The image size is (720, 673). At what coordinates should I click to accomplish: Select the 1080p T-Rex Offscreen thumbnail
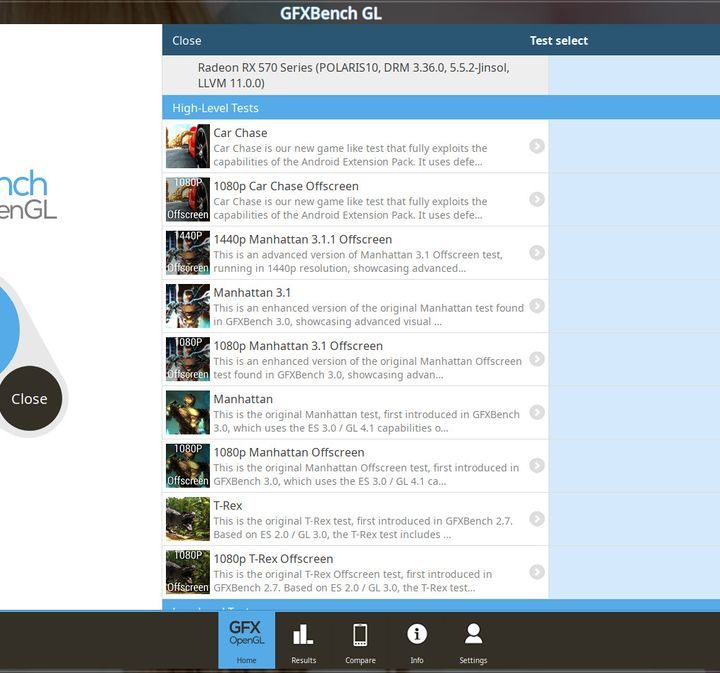pyautogui.click(x=188, y=572)
